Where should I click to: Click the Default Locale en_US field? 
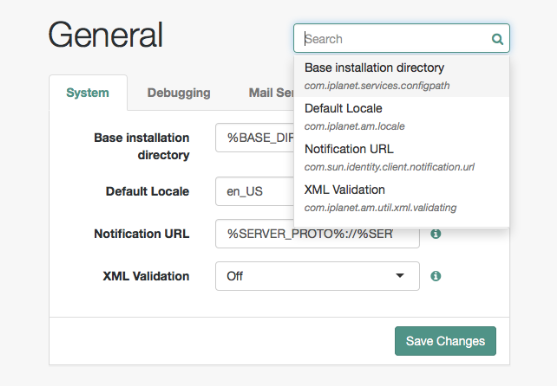tap(254, 191)
